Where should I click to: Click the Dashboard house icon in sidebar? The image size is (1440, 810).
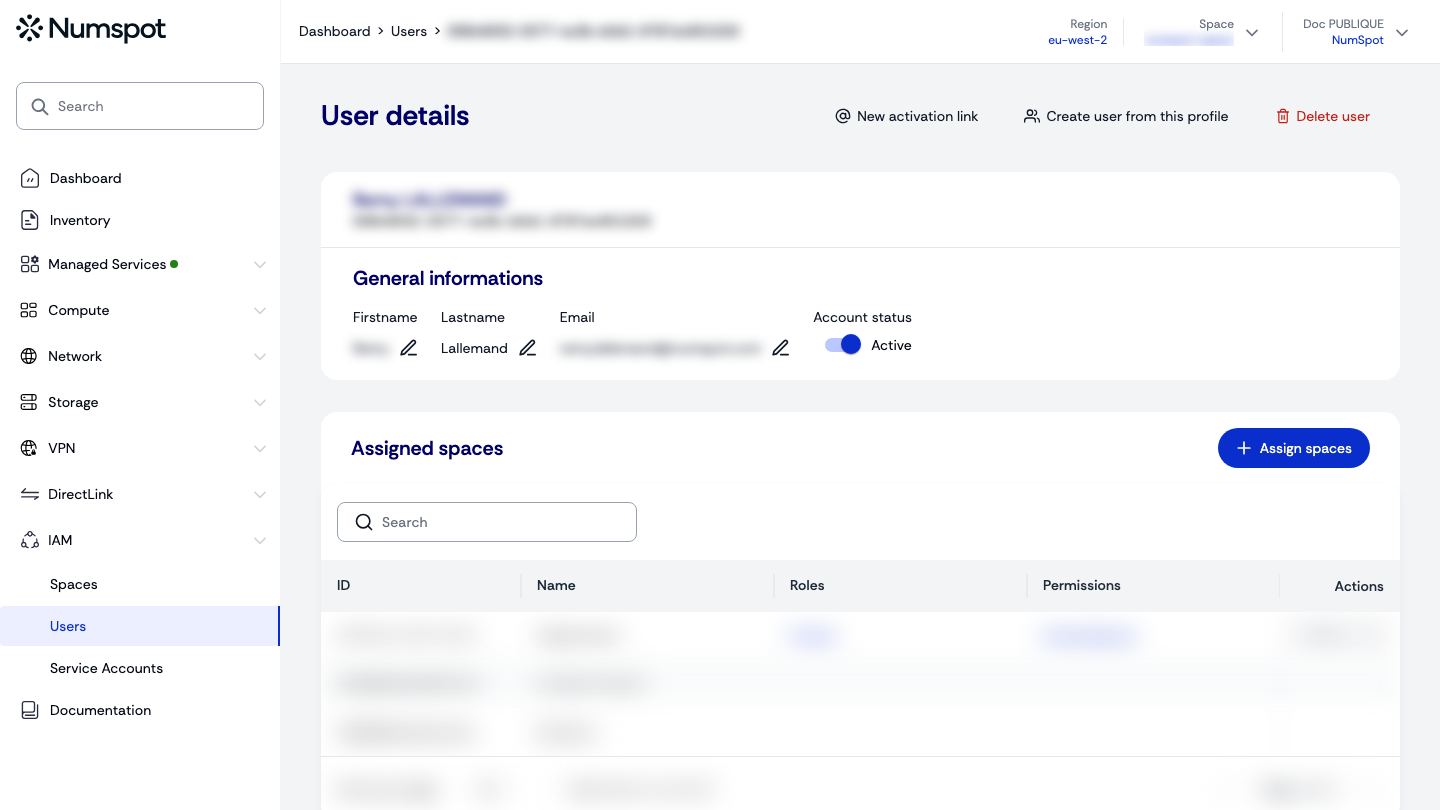coord(29,178)
